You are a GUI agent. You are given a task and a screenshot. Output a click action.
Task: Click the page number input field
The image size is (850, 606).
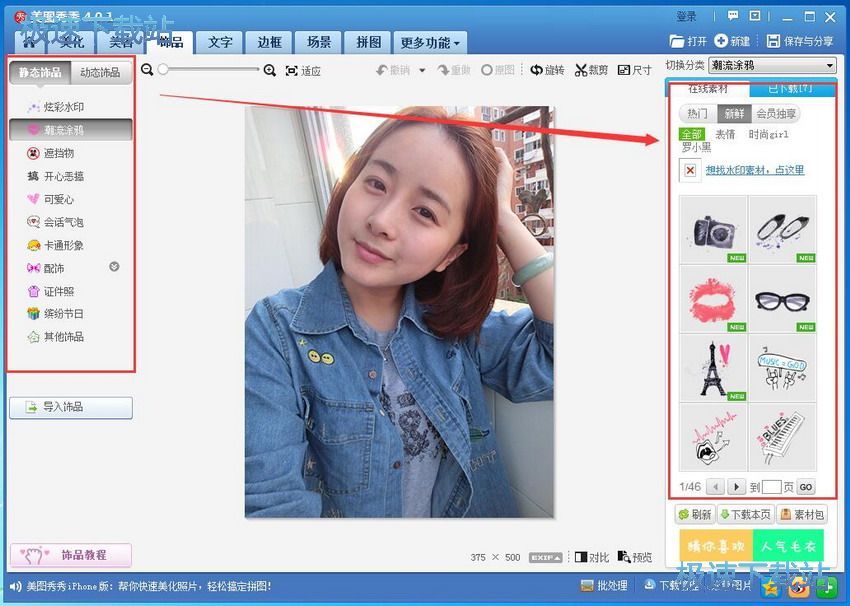tap(771, 487)
